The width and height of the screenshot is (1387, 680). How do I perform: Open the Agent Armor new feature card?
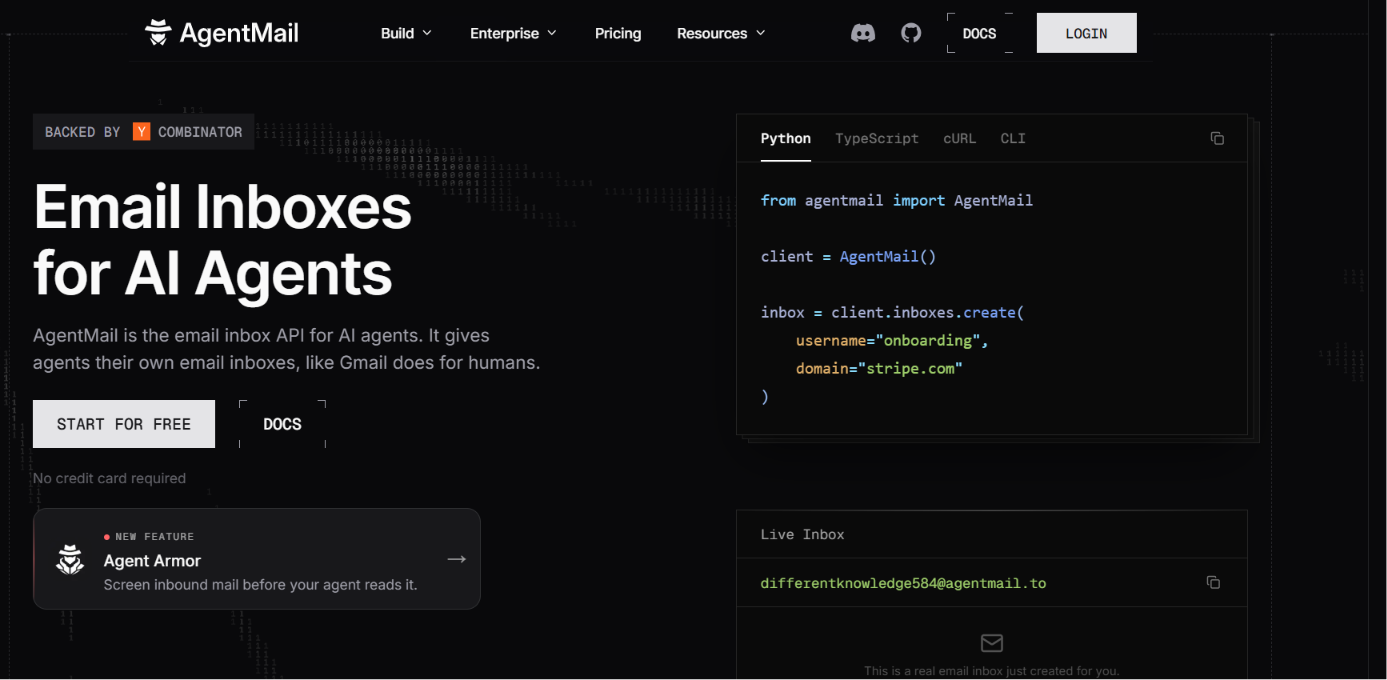(257, 559)
